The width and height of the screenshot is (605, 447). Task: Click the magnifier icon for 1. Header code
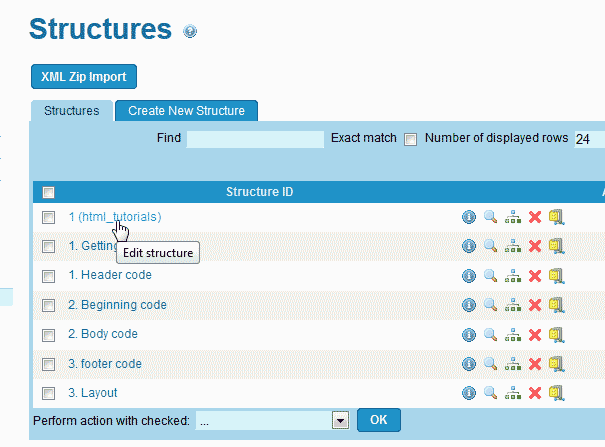click(x=490, y=276)
